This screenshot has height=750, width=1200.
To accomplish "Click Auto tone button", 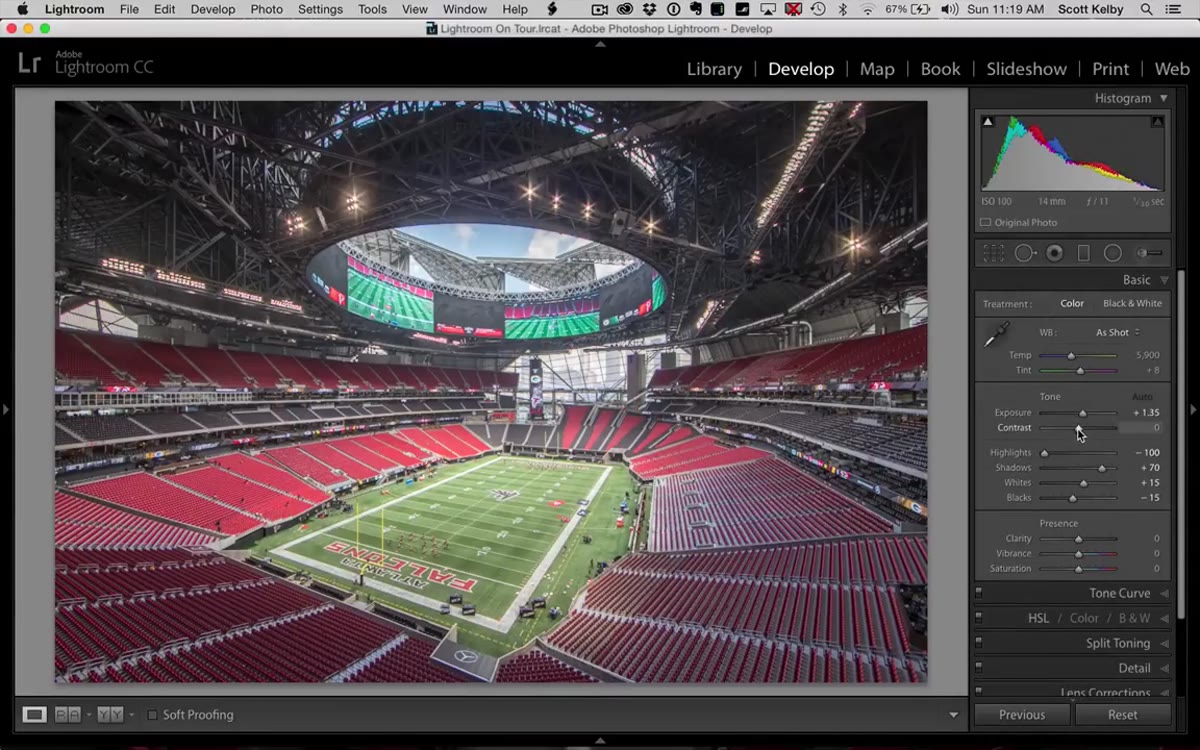I will [x=1141, y=397].
